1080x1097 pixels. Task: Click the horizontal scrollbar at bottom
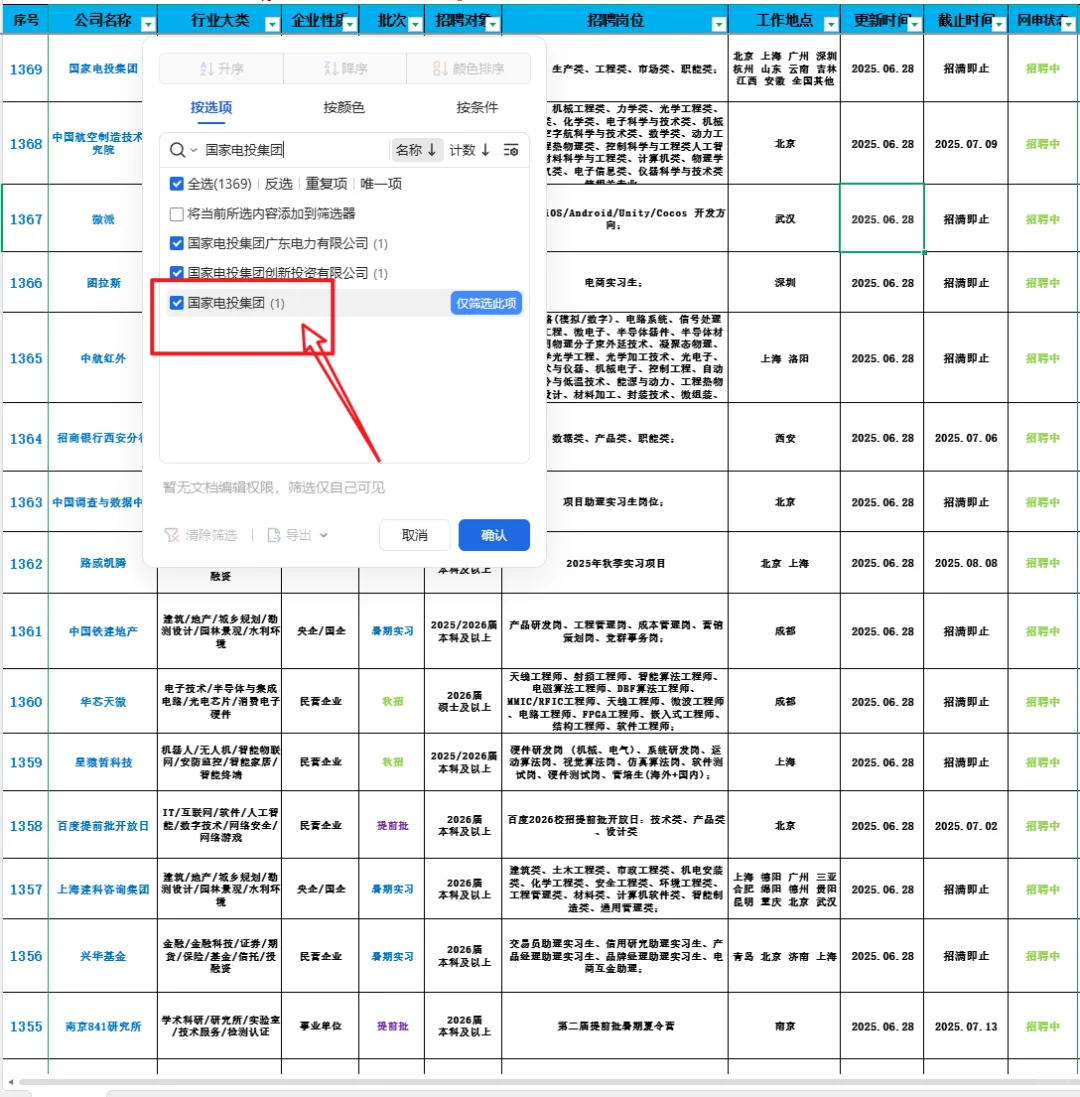point(549,1082)
